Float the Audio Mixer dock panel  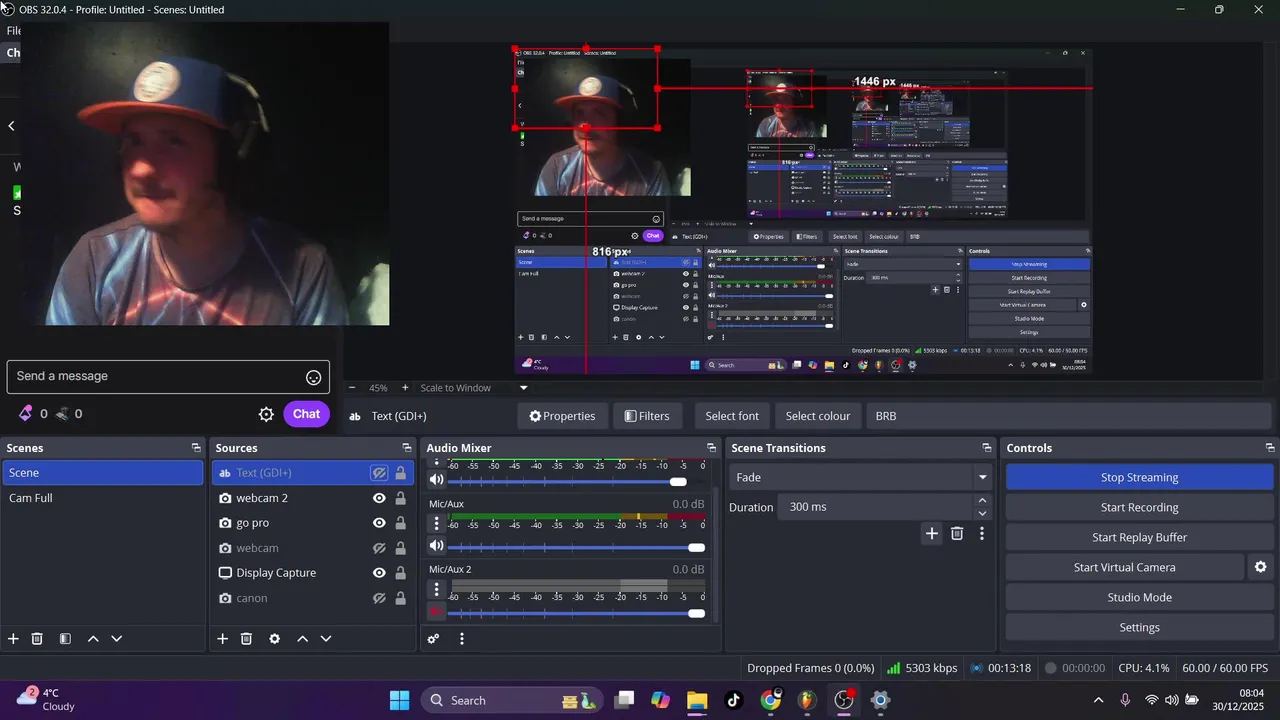click(711, 448)
